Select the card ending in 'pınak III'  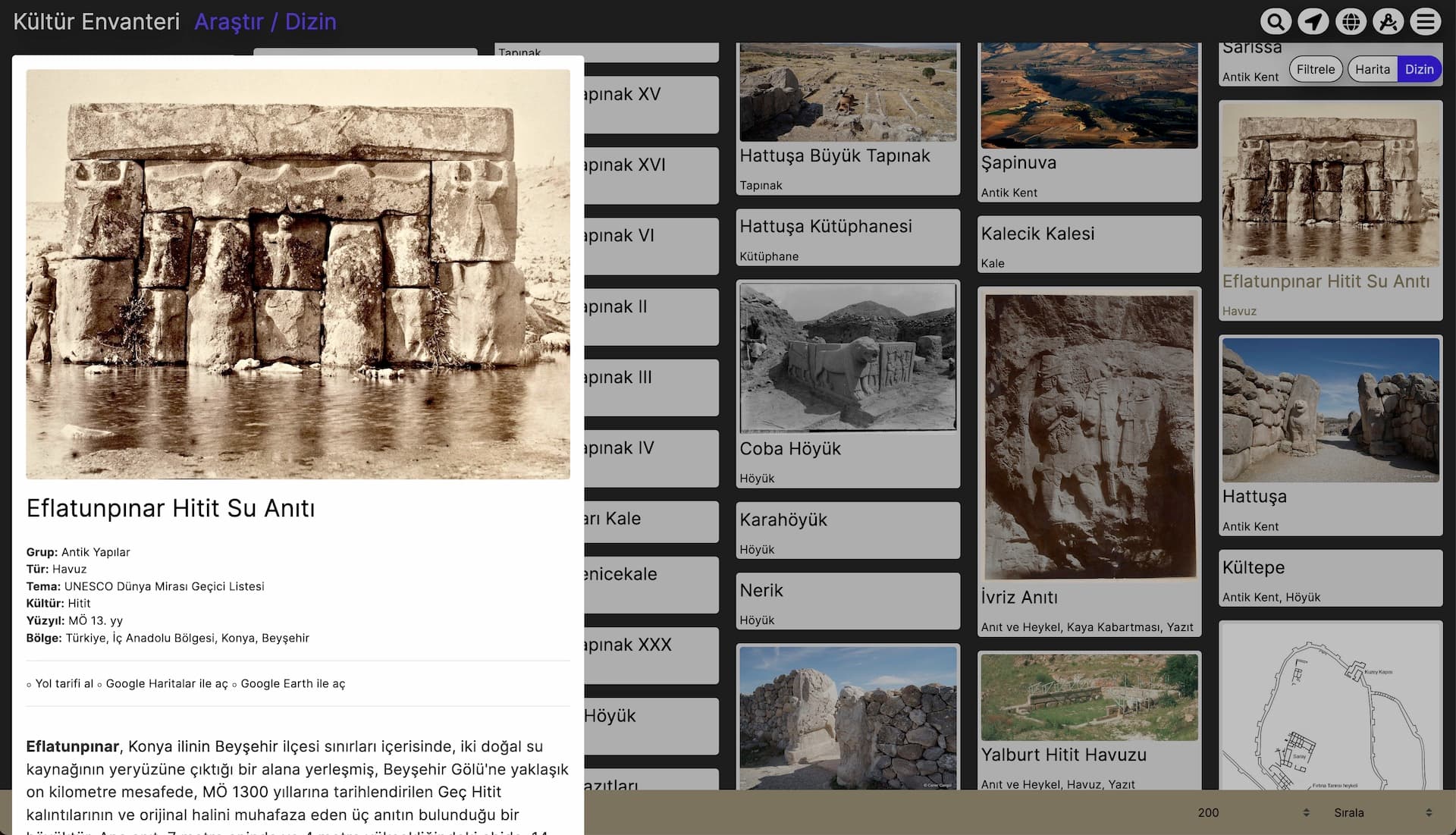[x=651, y=388]
